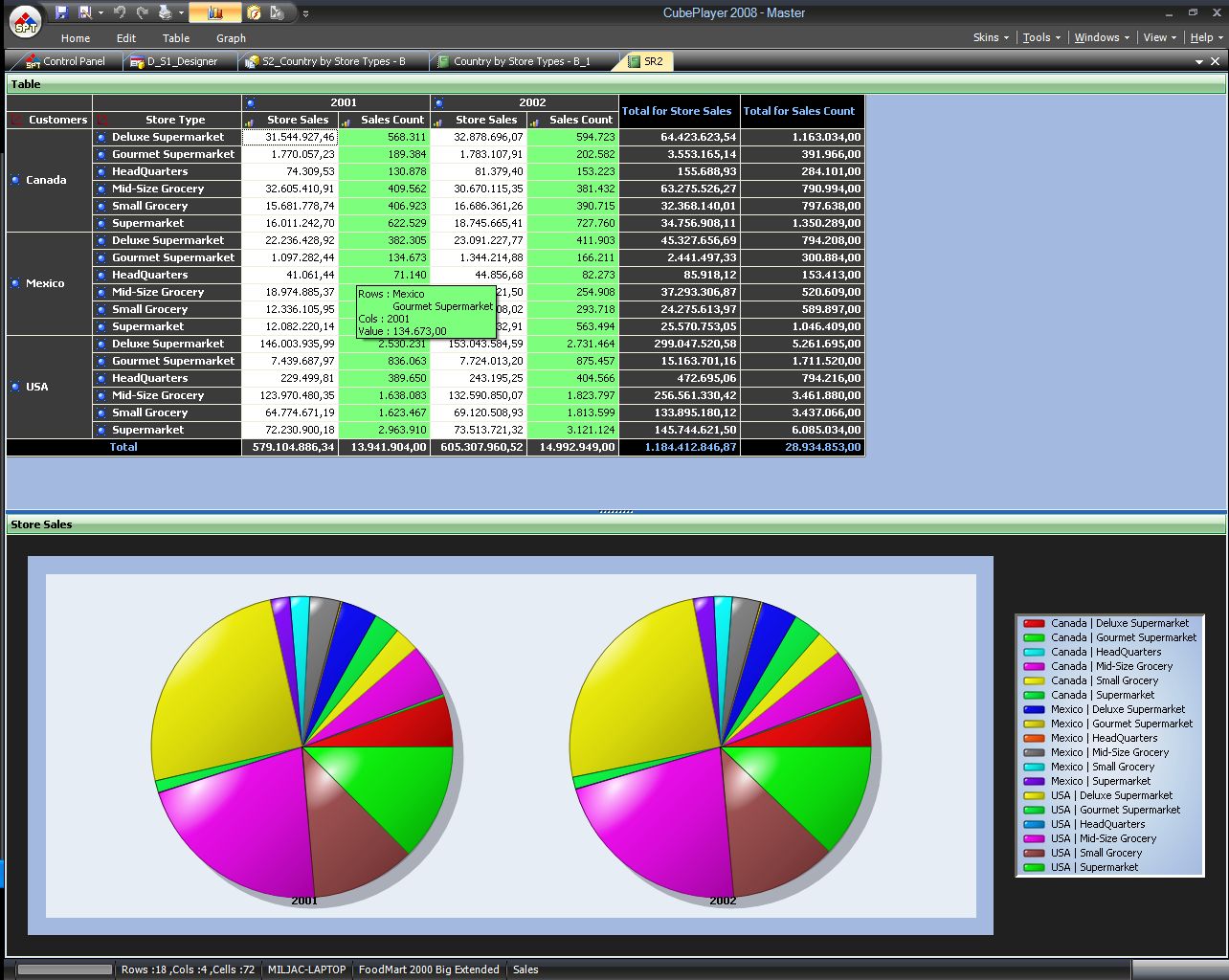This screenshot has height=980, width=1229.
Task: Toggle the blue dot next to Canada
Action: pos(15,180)
